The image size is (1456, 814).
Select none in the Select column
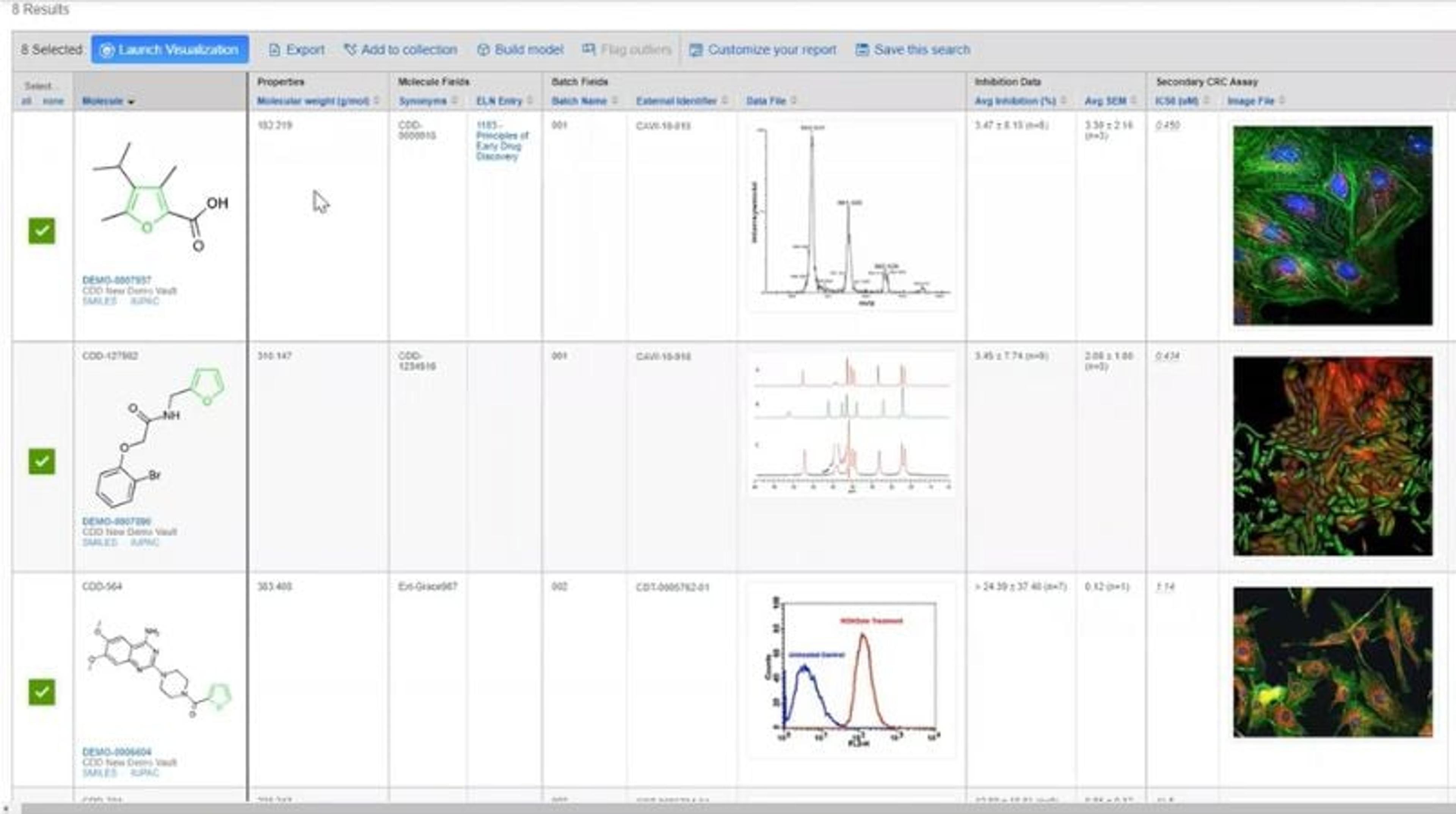53,101
